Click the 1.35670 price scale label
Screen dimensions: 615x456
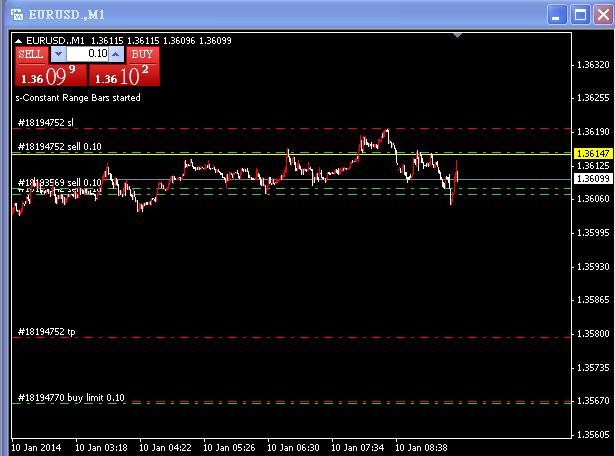pyautogui.click(x=593, y=401)
